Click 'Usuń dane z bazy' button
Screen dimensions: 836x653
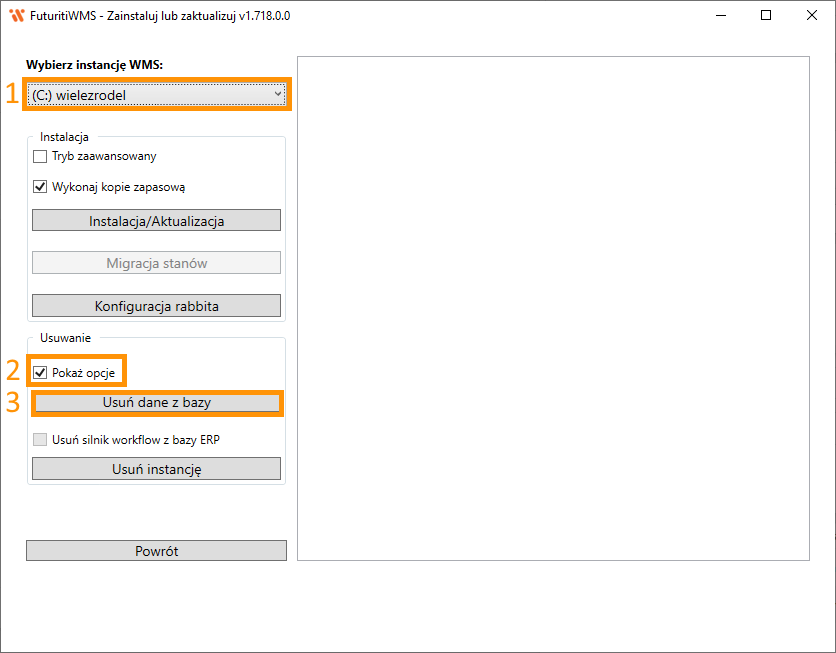point(156,402)
